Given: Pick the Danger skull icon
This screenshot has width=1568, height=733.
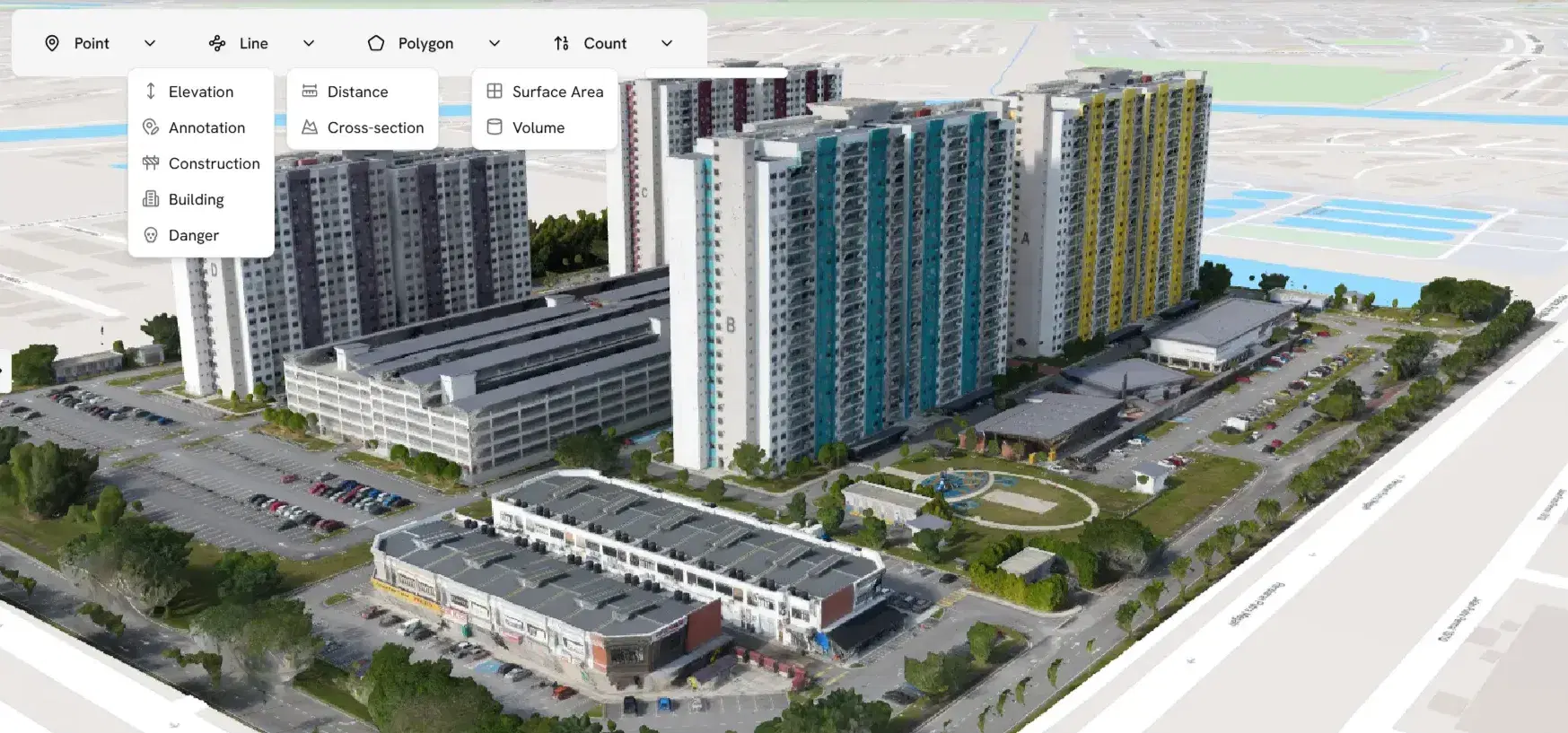Looking at the screenshot, I should [x=151, y=235].
